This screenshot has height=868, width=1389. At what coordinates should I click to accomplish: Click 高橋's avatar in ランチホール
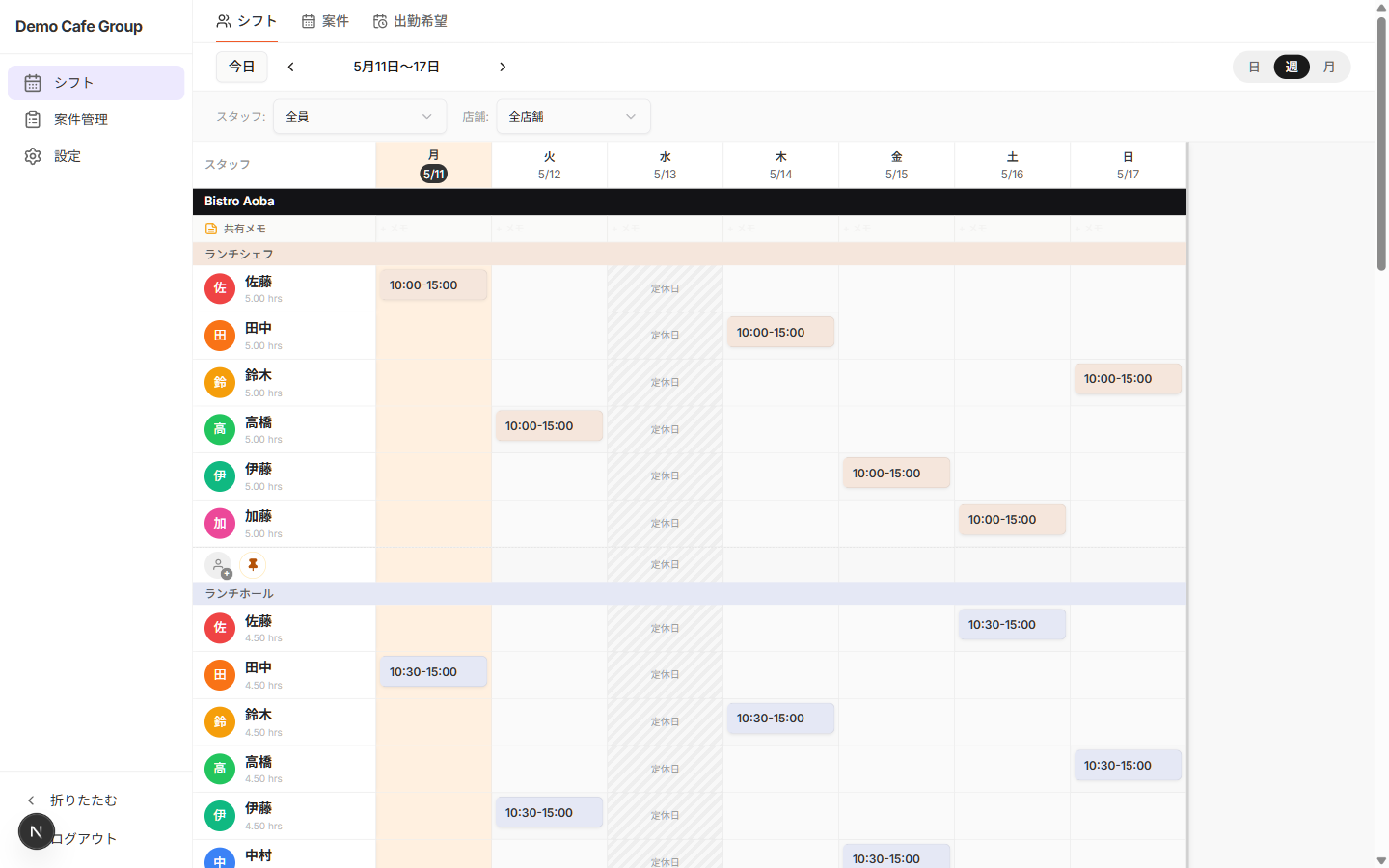[220, 769]
